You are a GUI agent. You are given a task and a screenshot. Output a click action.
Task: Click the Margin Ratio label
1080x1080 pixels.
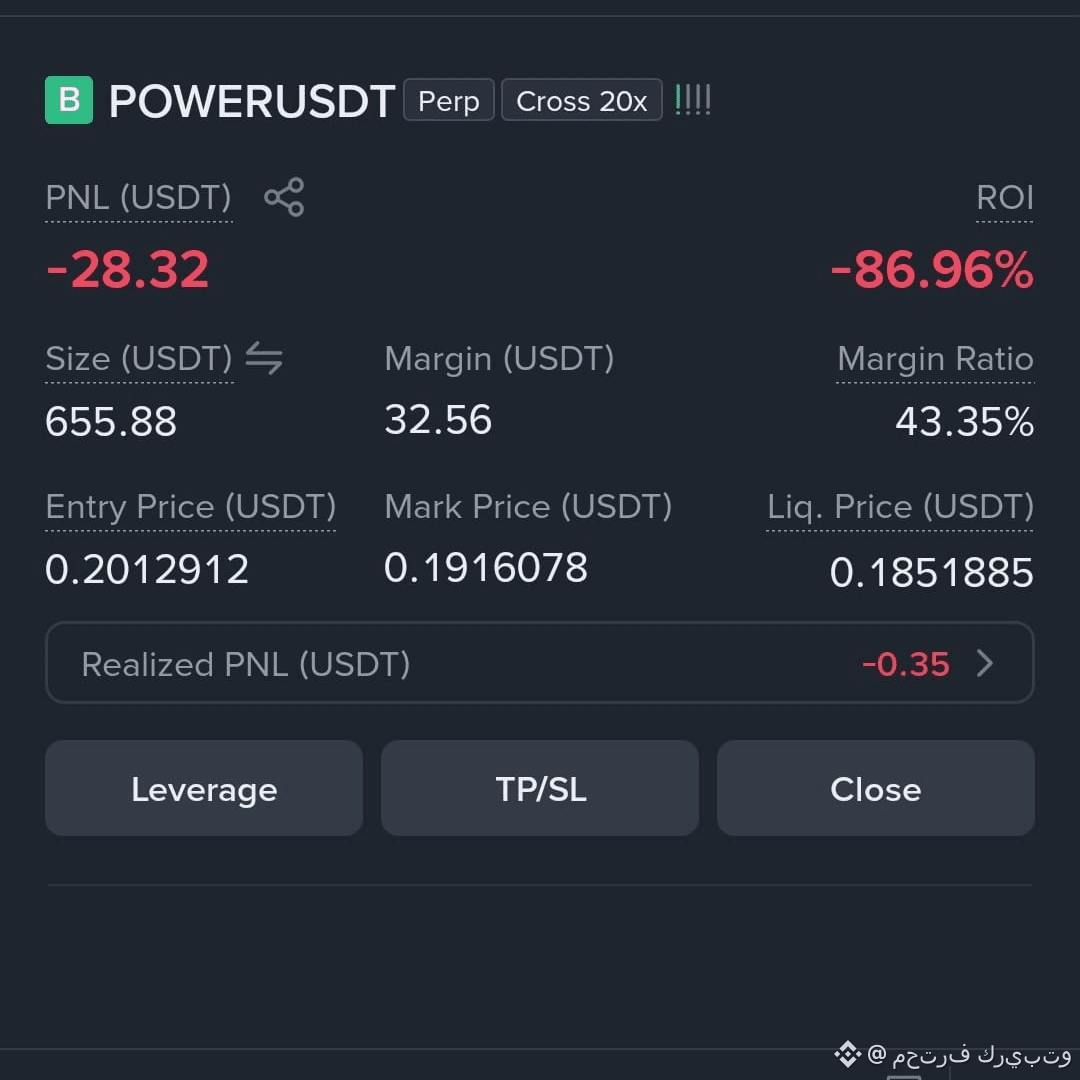coord(935,360)
